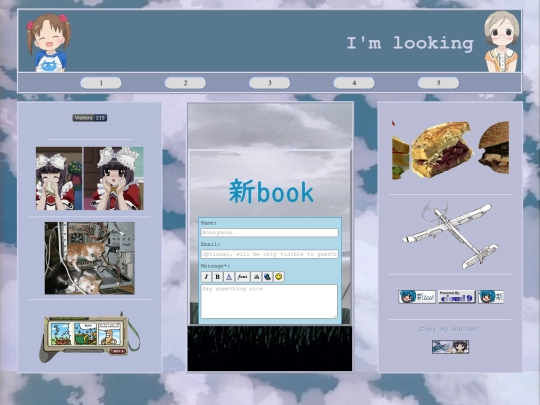Click the Copy my button! text
540x405 pixels.
click(x=450, y=329)
